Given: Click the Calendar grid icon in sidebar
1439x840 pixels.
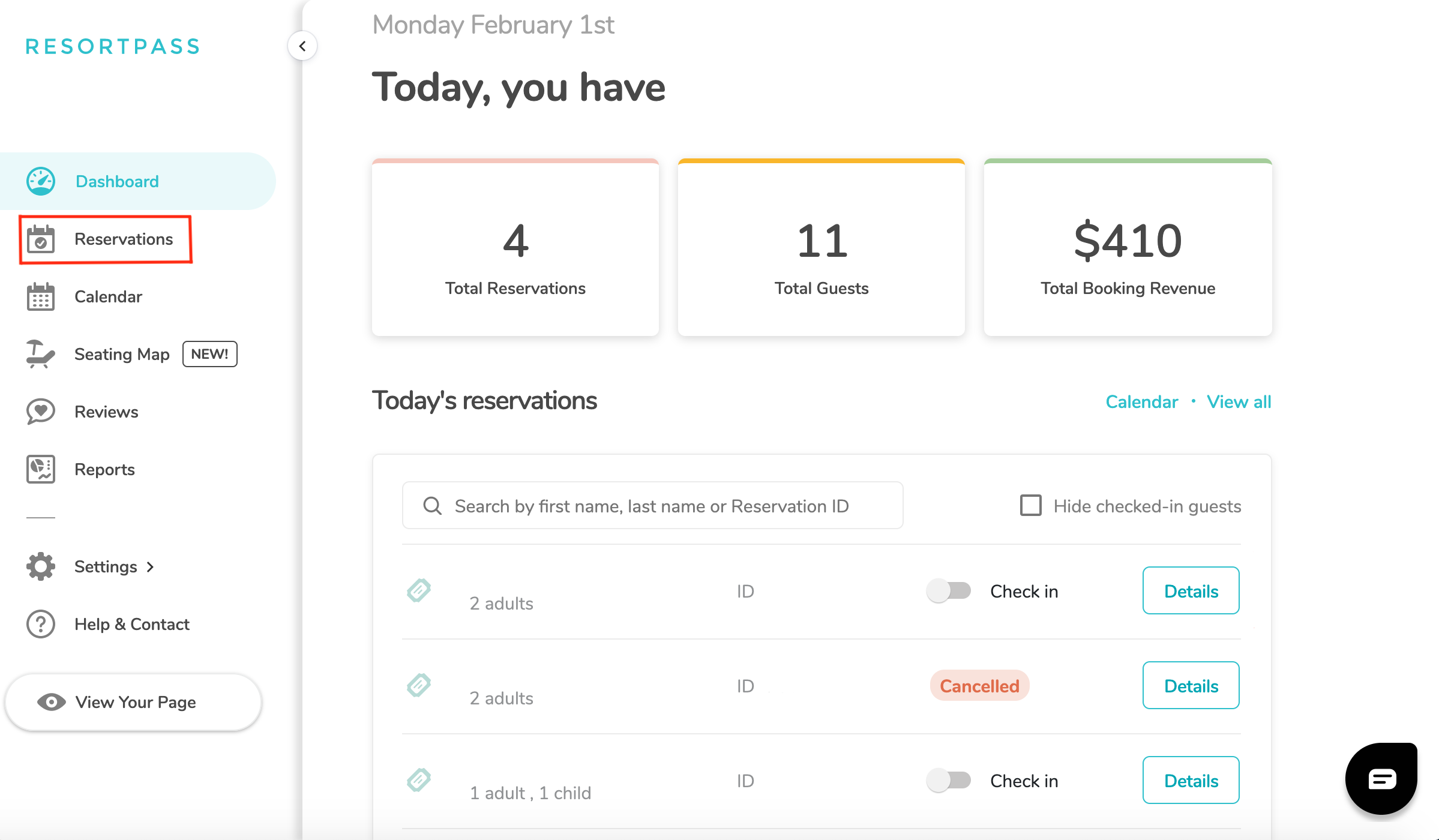Looking at the screenshot, I should coord(41,297).
